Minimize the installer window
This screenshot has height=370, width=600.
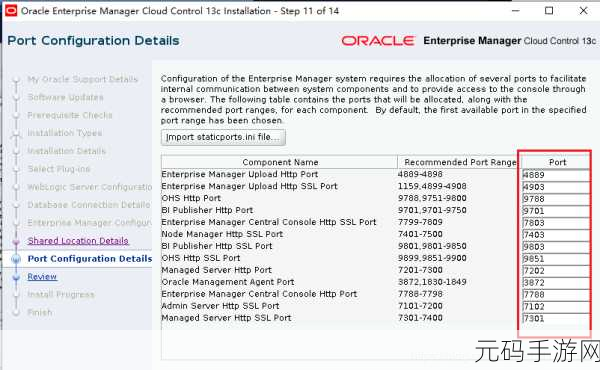[x=516, y=11]
